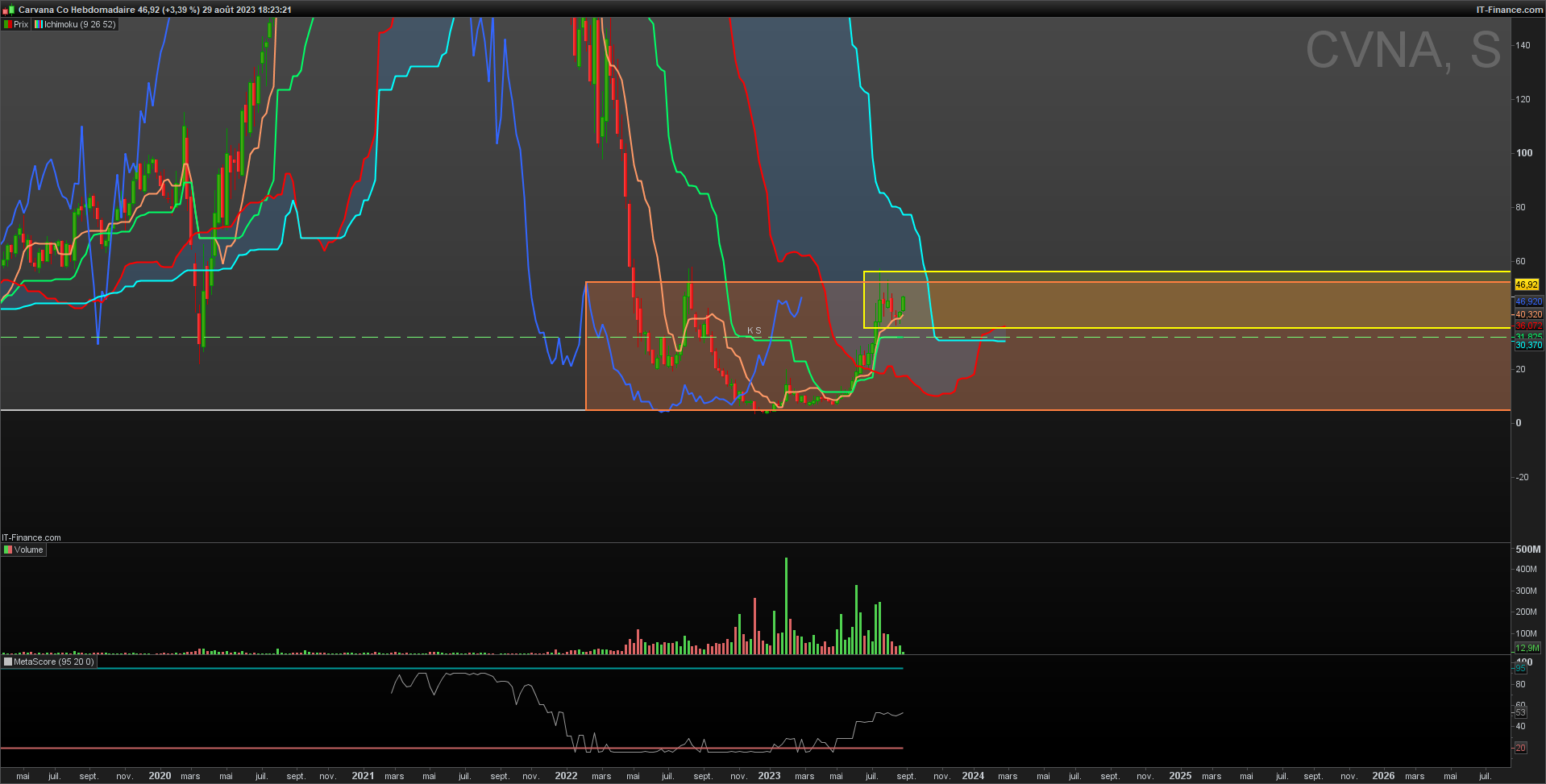Image resolution: width=1546 pixels, height=784 pixels.
Task: Open the MetaScore (95 20 0) label
Action: click(x=54, y=662)
